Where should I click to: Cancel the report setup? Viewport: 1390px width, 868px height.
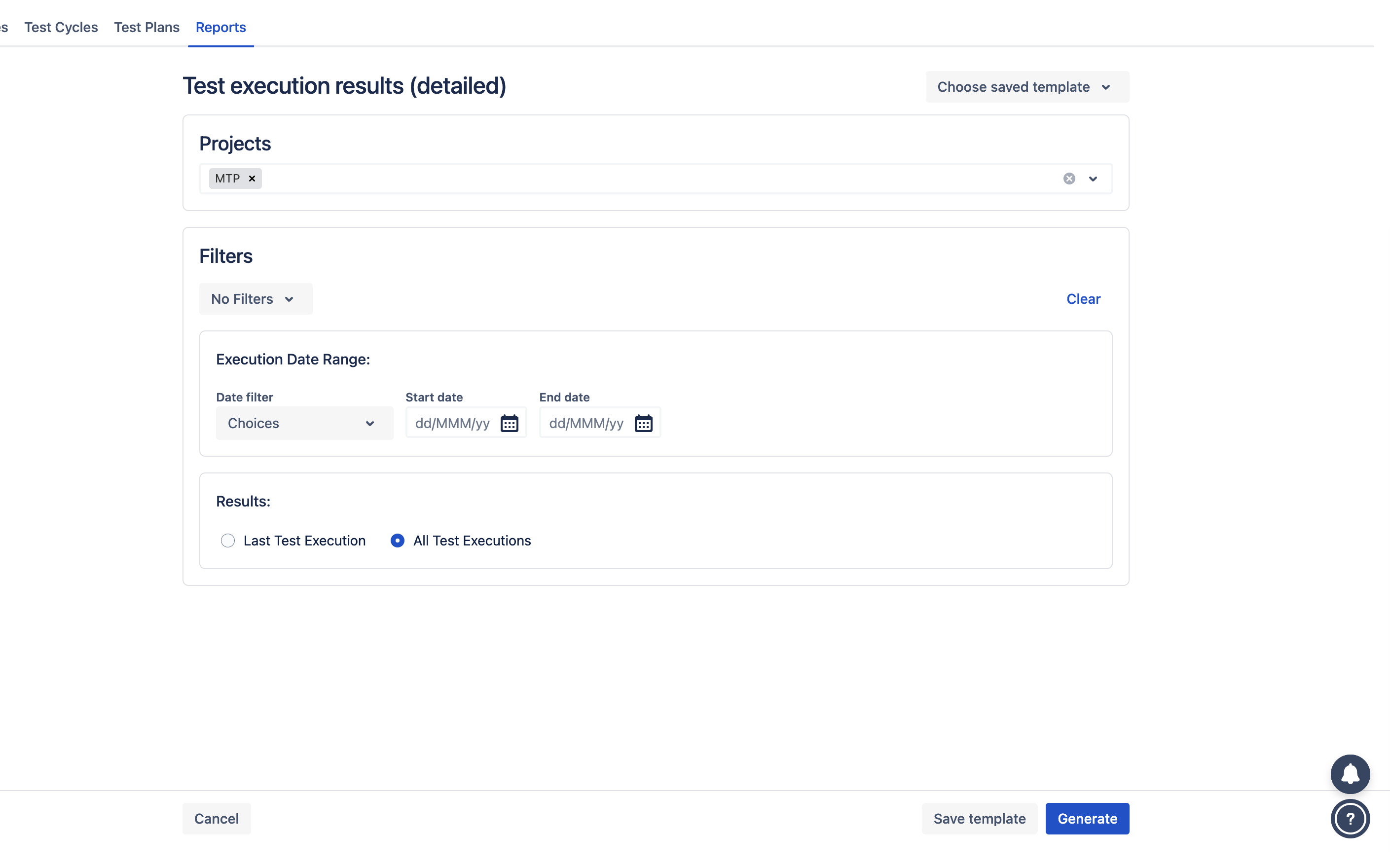217,818
